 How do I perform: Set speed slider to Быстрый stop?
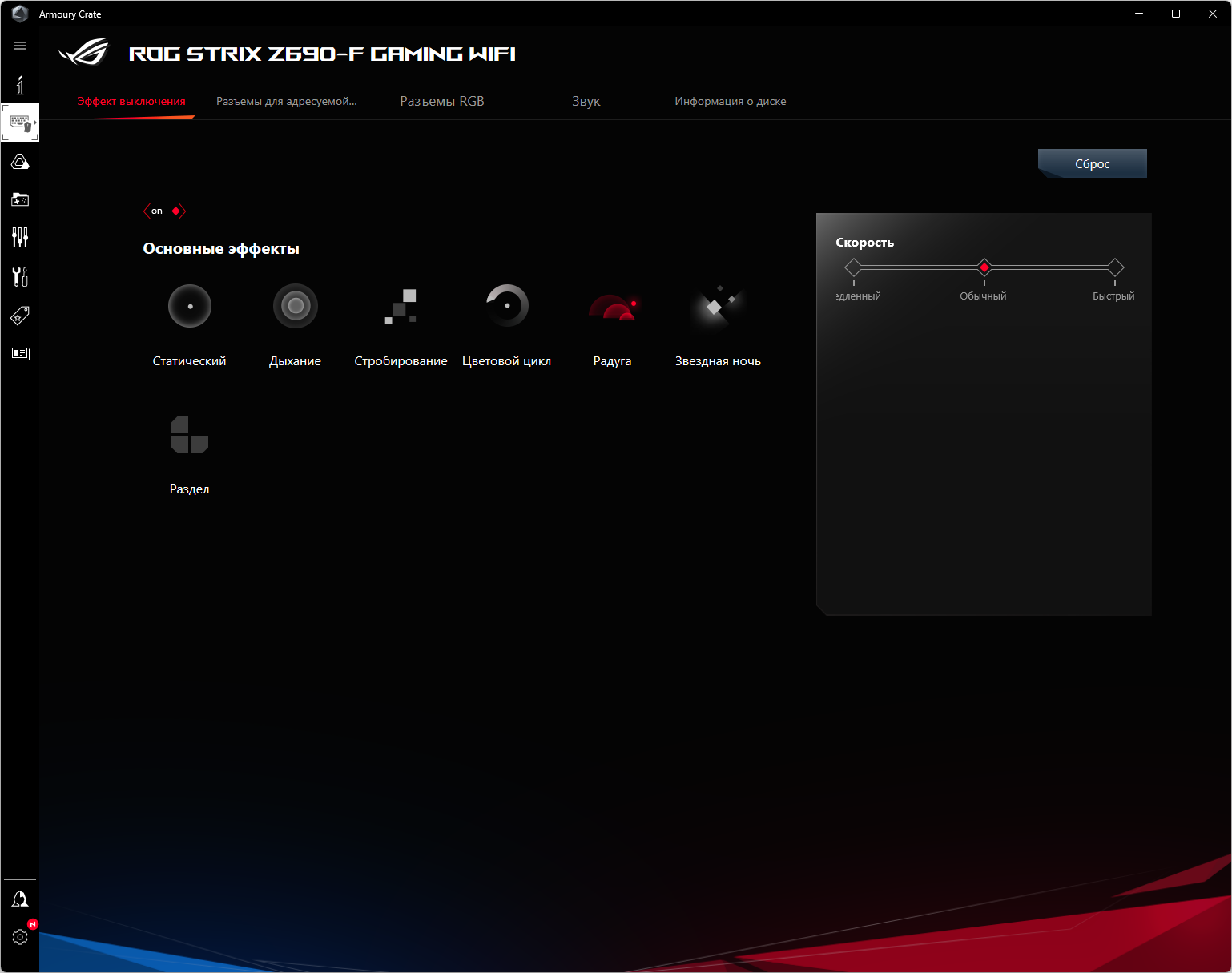pos(1115,267)
